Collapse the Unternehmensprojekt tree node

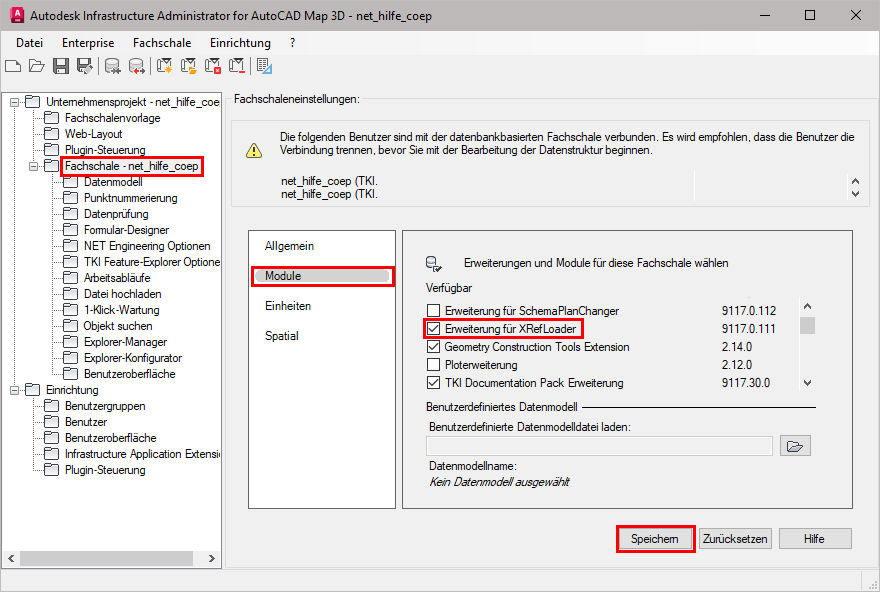14,102
